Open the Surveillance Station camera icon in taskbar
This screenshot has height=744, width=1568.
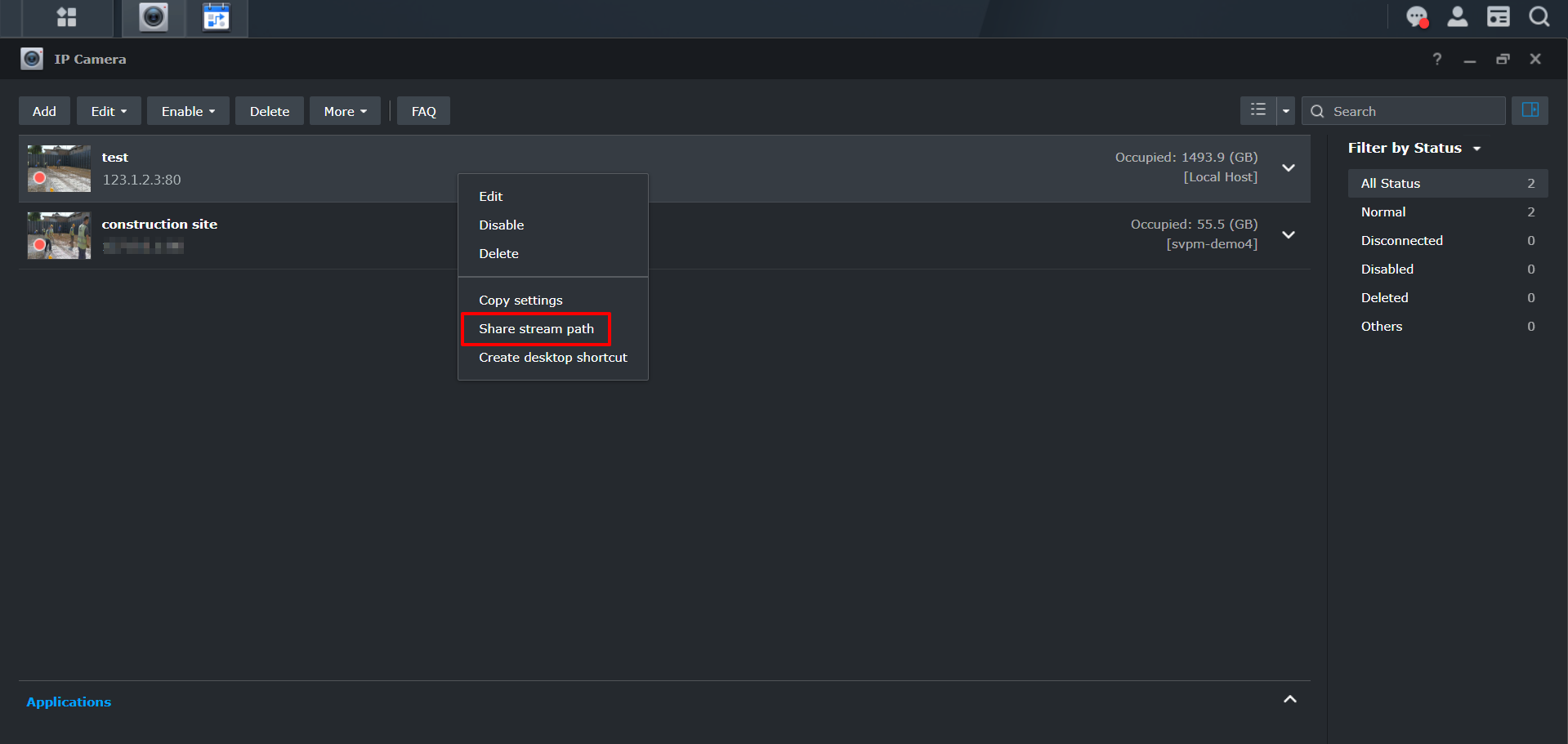(152, 17)
